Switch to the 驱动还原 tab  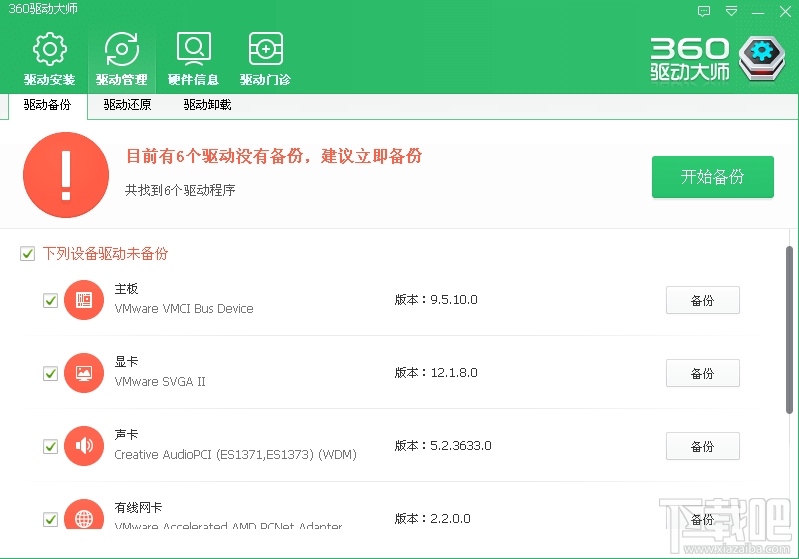pyautogui.click(x=127, y=105)
